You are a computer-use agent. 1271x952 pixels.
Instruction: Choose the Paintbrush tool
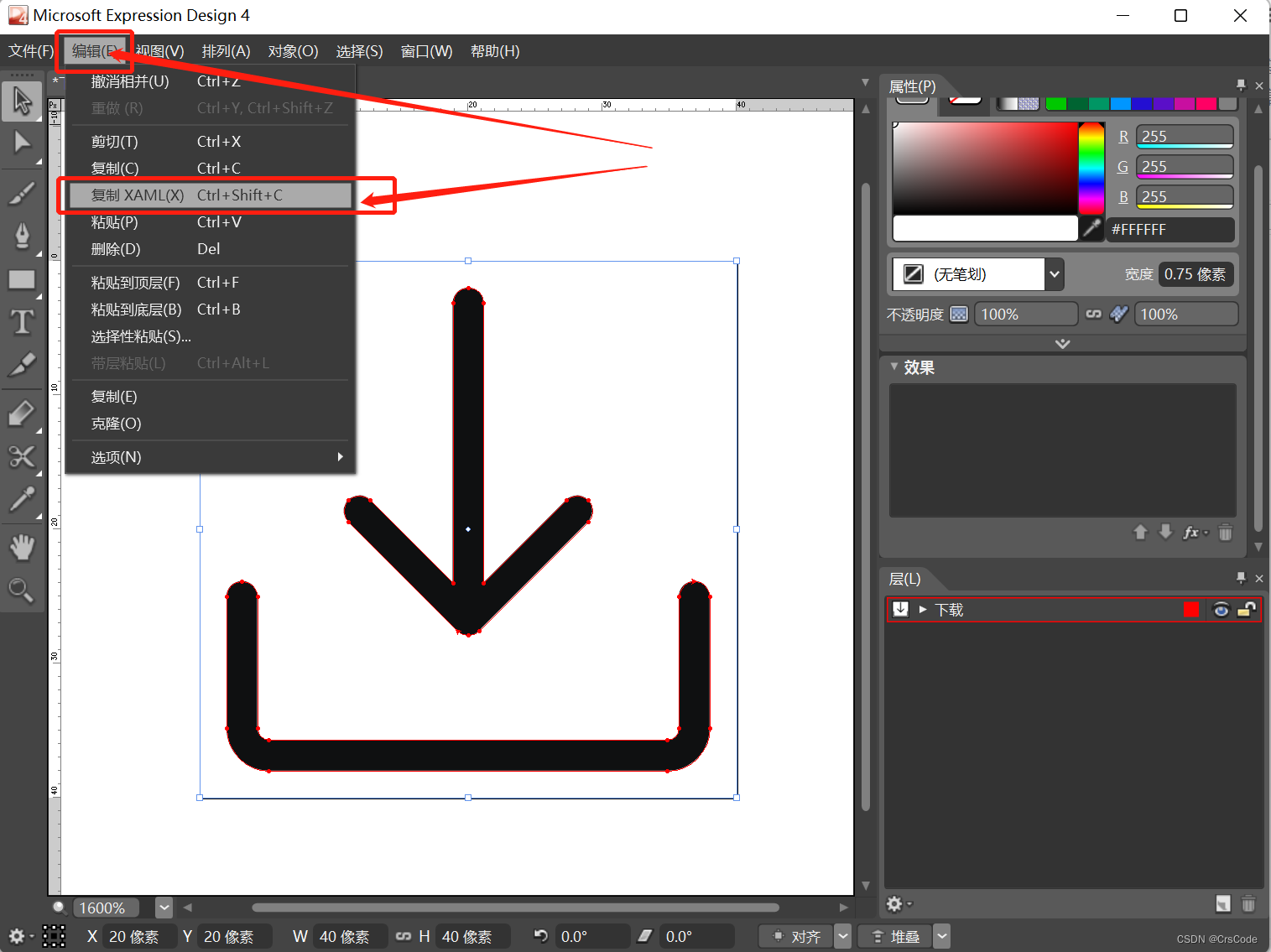pos(22,194)
